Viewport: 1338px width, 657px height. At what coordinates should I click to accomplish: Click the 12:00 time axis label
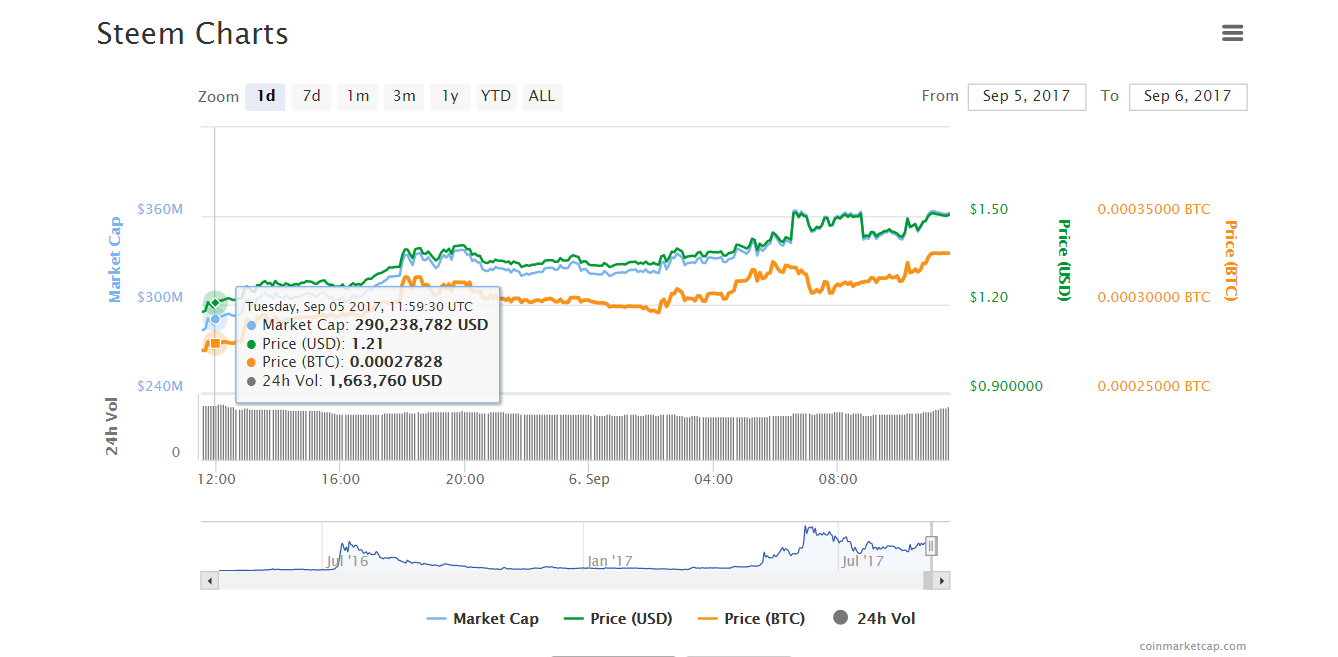217,479
